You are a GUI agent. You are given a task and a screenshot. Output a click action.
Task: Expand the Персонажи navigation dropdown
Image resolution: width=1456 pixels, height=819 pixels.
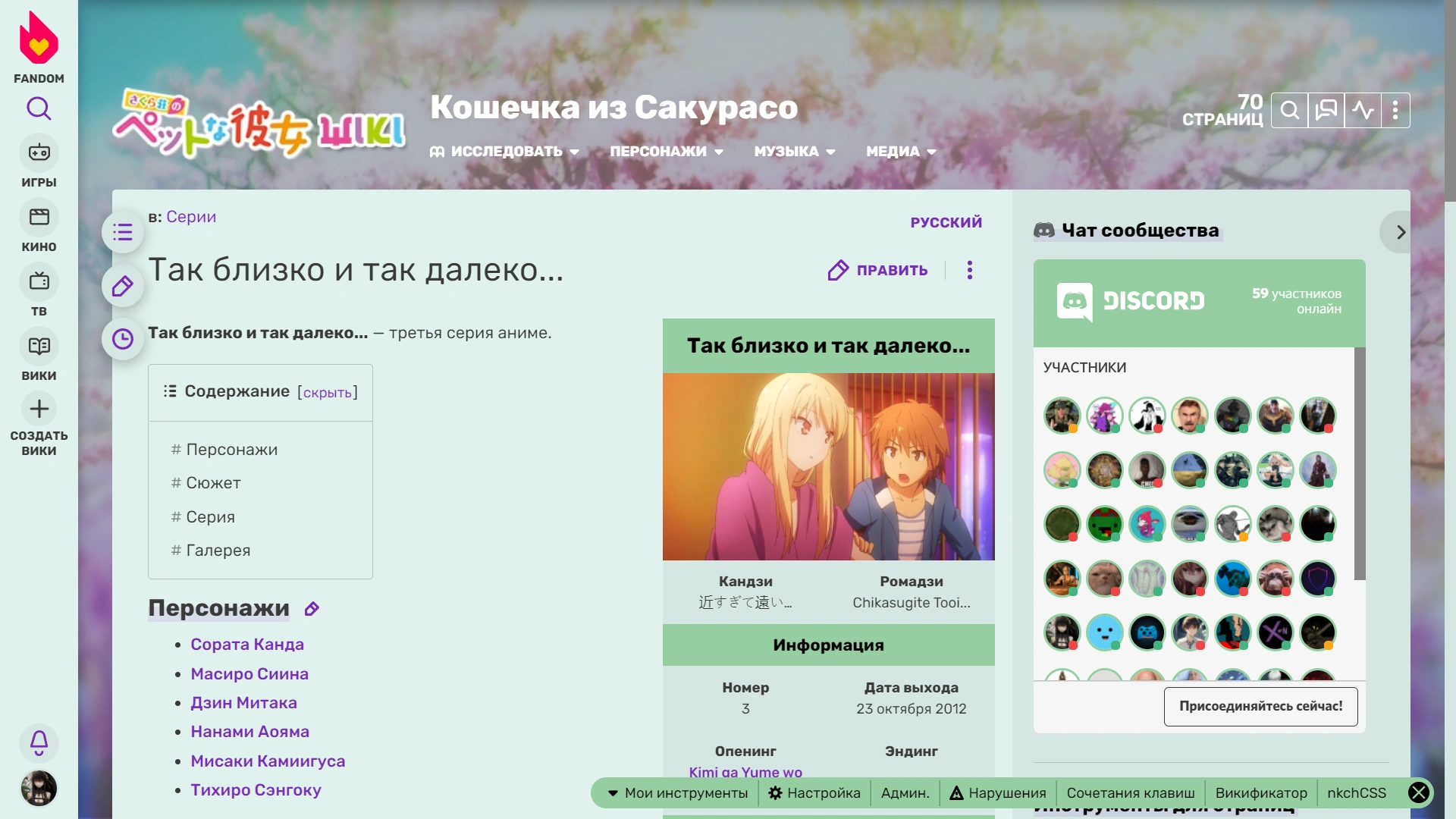click(x=666, y=152)
